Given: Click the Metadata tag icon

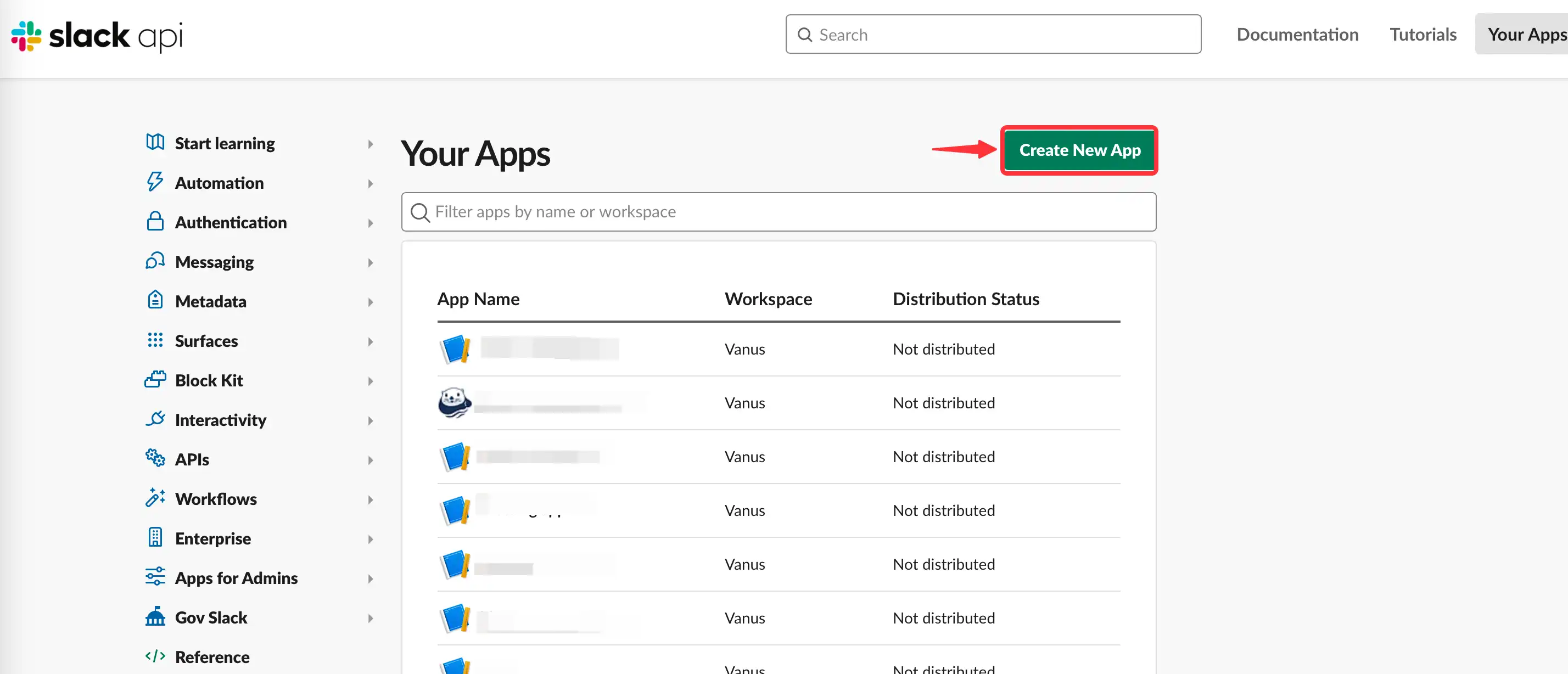Looking at the screenshot, I should click(155, 300).
